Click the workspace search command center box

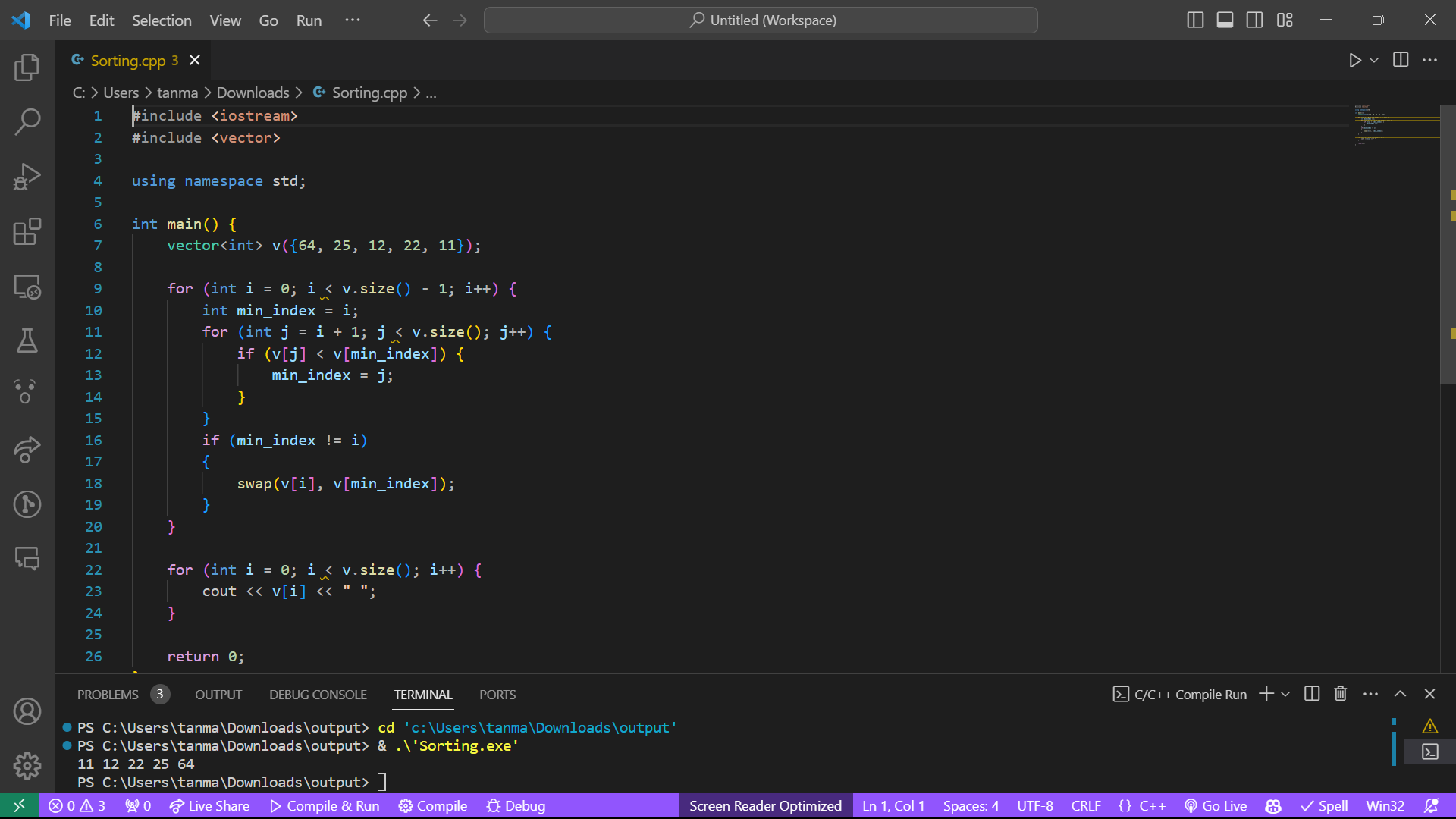tap(761, 20)
